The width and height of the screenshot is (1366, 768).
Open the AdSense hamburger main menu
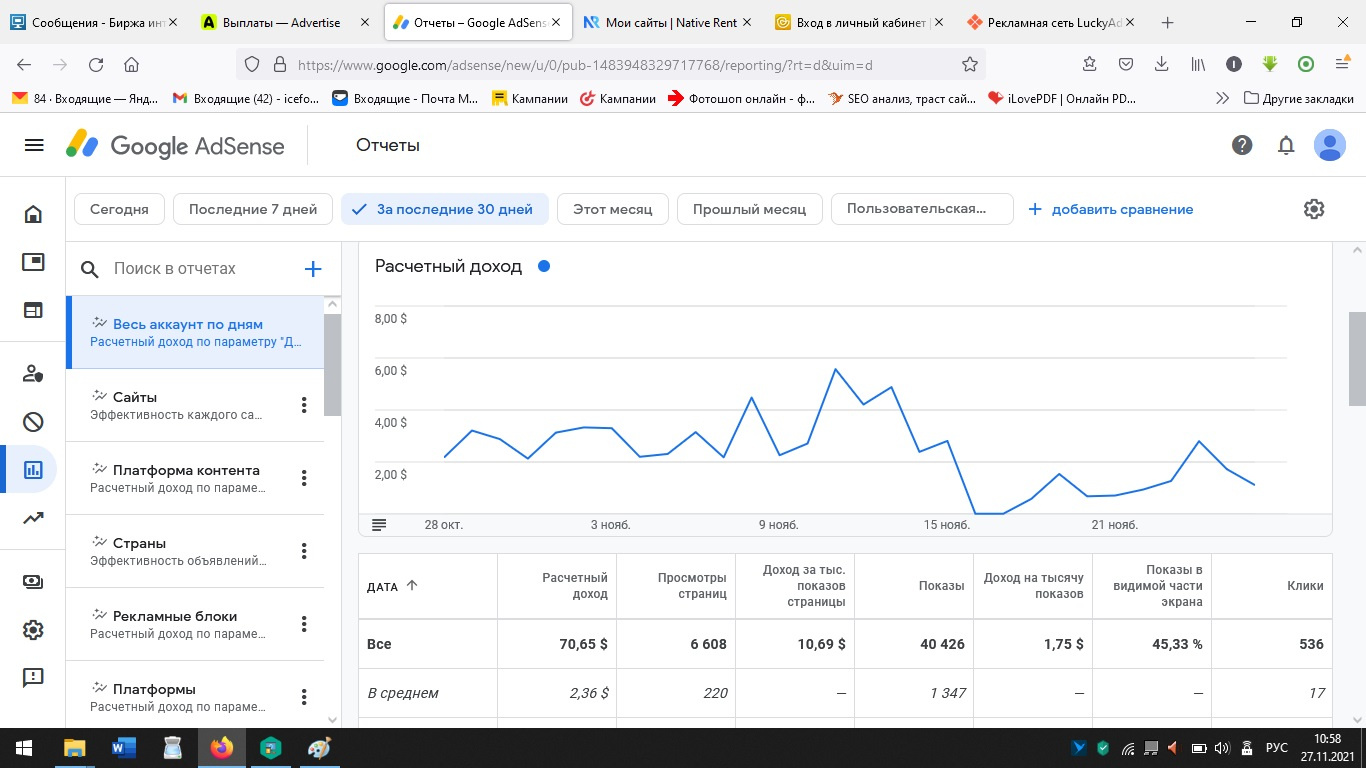click(34, 145)
